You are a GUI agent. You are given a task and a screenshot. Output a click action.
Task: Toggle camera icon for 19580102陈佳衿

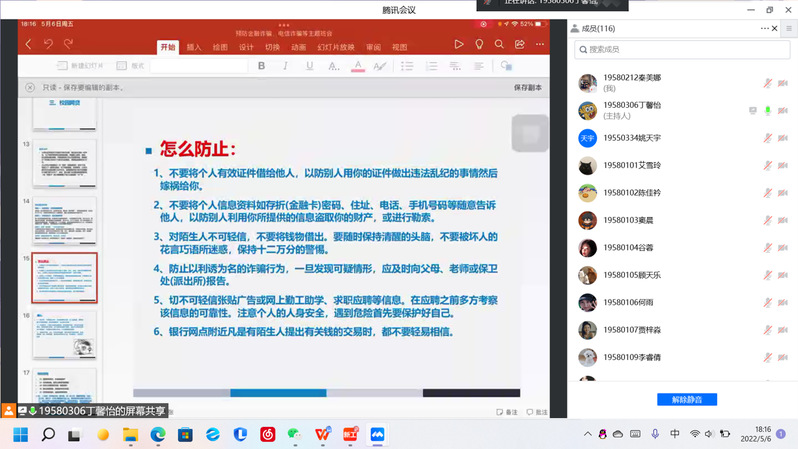pos(783,193)
